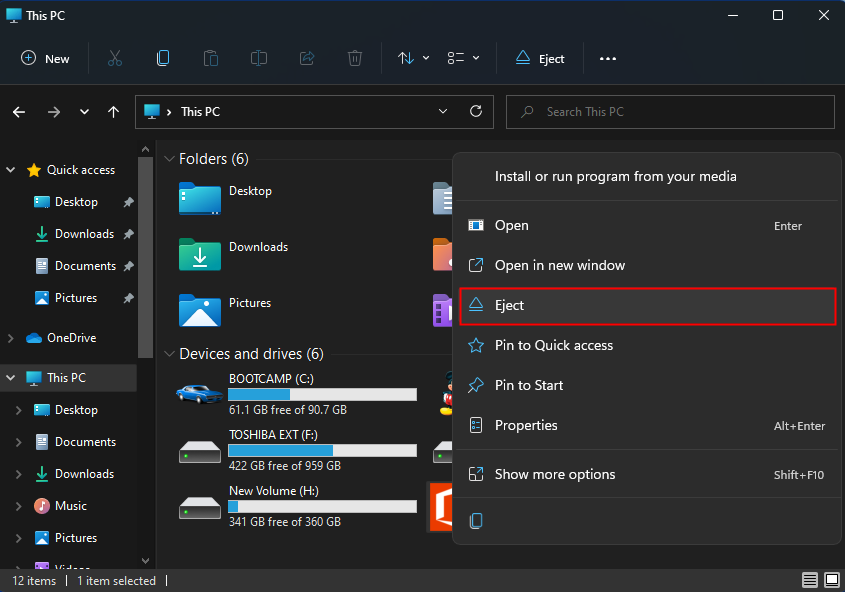Select the TOSHIBA EXT (F:) drive
This screenshot has width=845, height=592.
coord(296,450)
